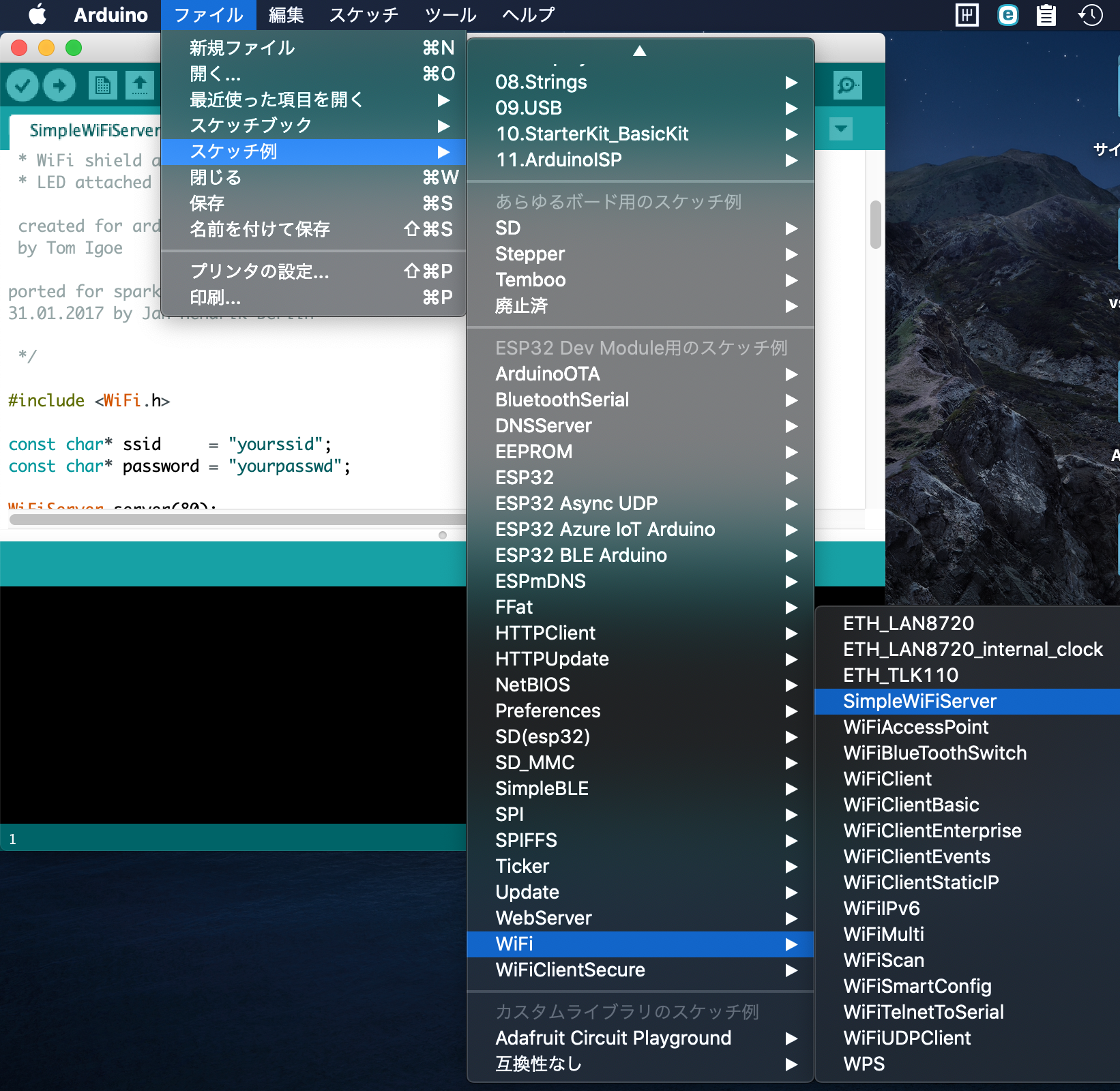
Task: Open the tab dropdown arrow button
Action: (x=841, y=128)
